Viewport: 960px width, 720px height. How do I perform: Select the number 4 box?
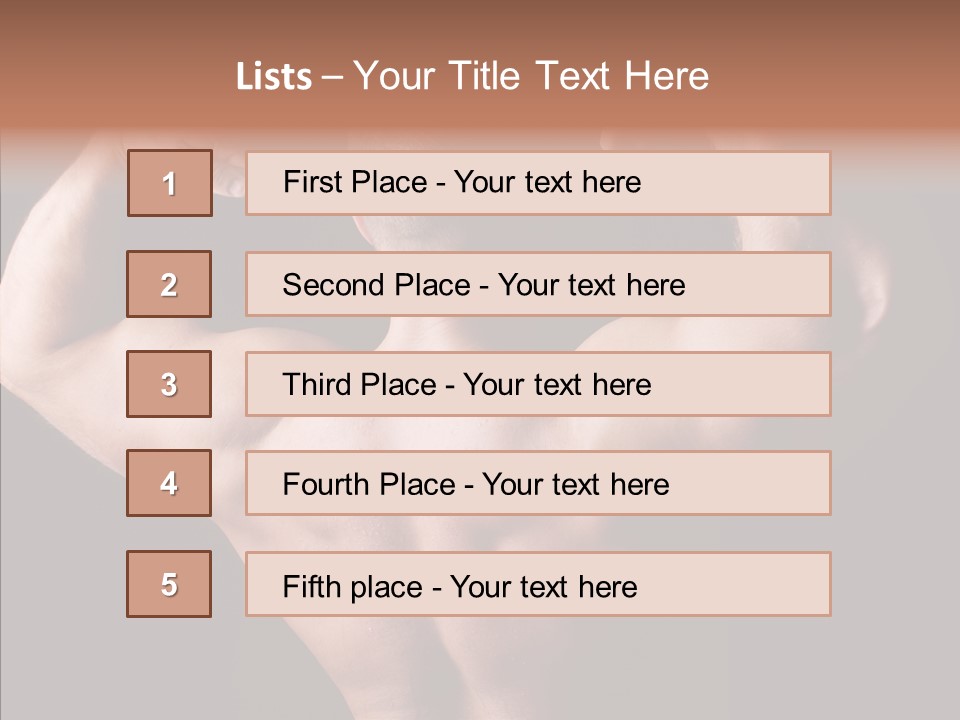[x=169, y=483]
